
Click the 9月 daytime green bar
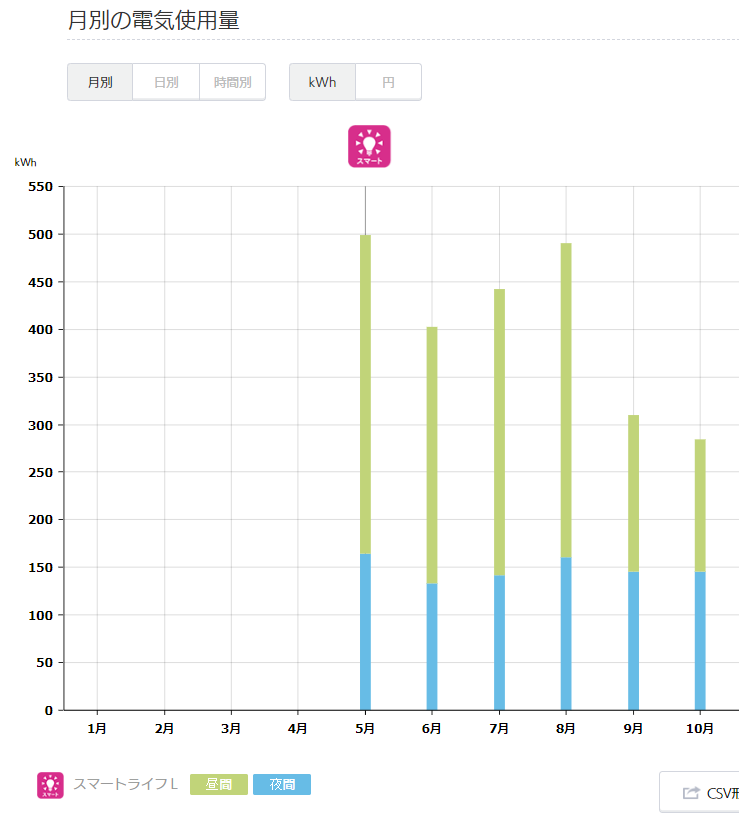(x=633, y=493)
